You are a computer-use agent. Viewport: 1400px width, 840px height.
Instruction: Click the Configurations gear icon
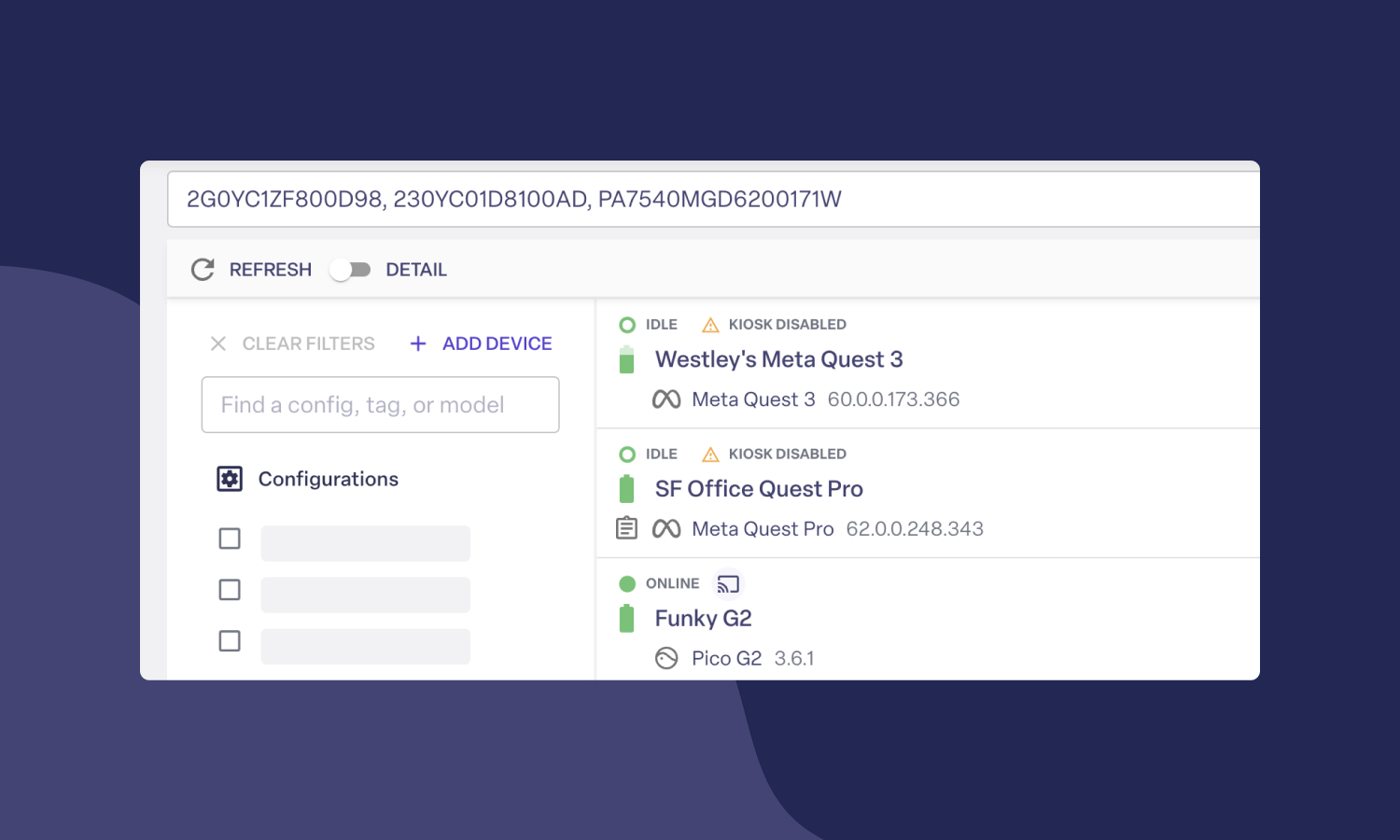(230, 479)
